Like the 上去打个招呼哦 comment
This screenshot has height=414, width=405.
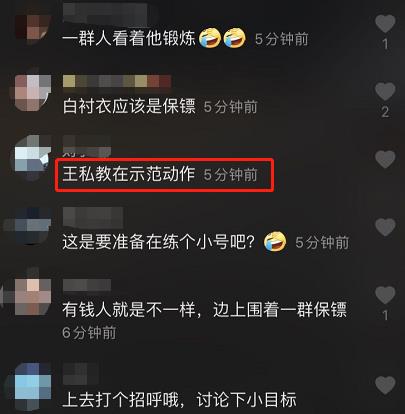point(385,385)
